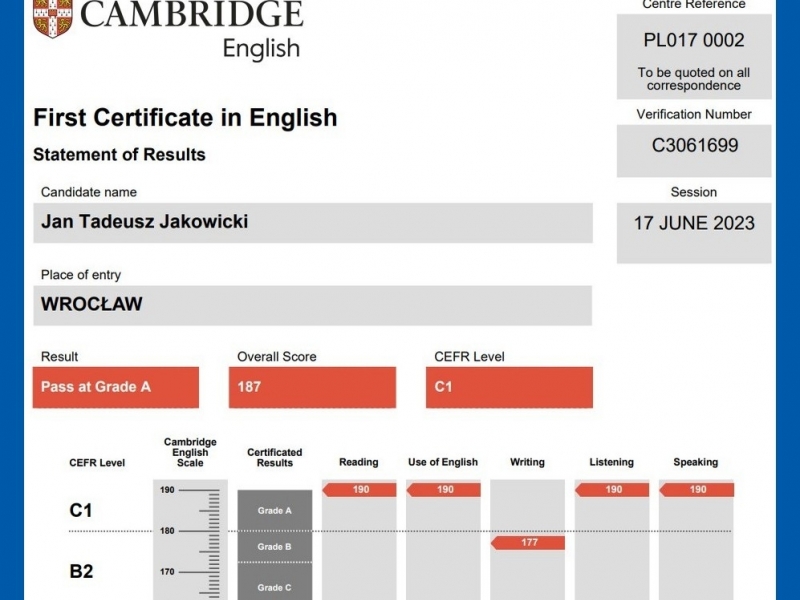Click the Use of English column header
Screen dimensions: 800x600
[443, 462]
